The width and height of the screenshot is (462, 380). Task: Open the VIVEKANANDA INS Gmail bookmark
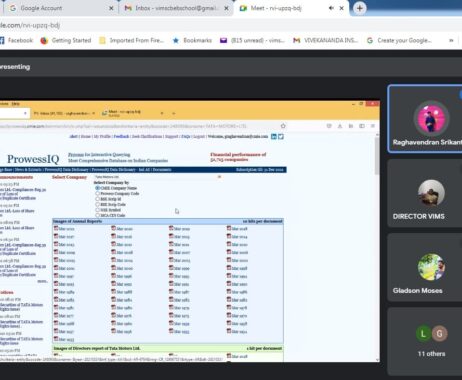[325, 40]
